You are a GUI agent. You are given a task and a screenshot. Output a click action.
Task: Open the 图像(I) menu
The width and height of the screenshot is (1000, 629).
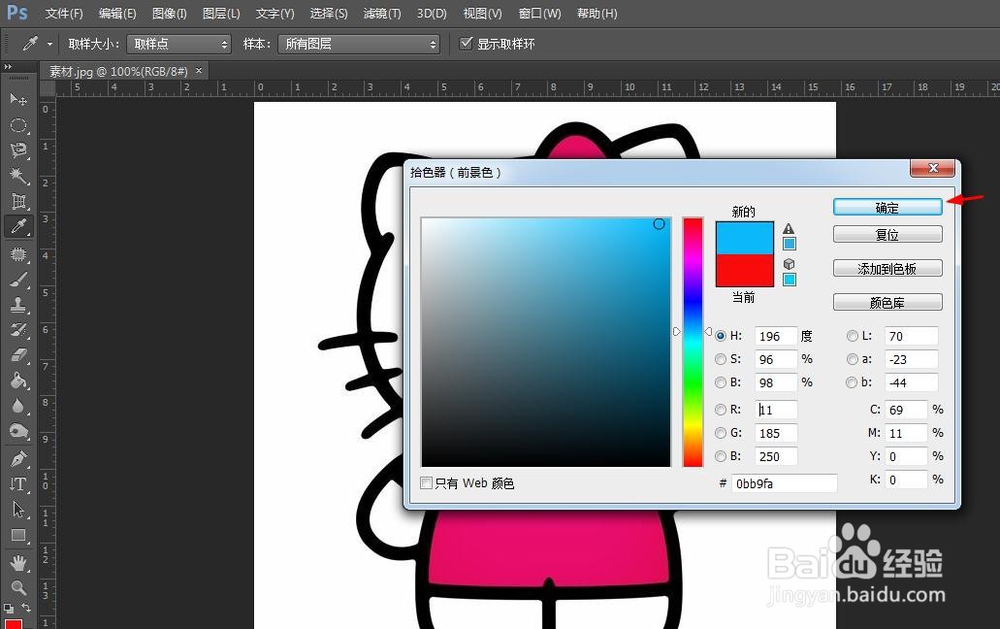[169, 13]
